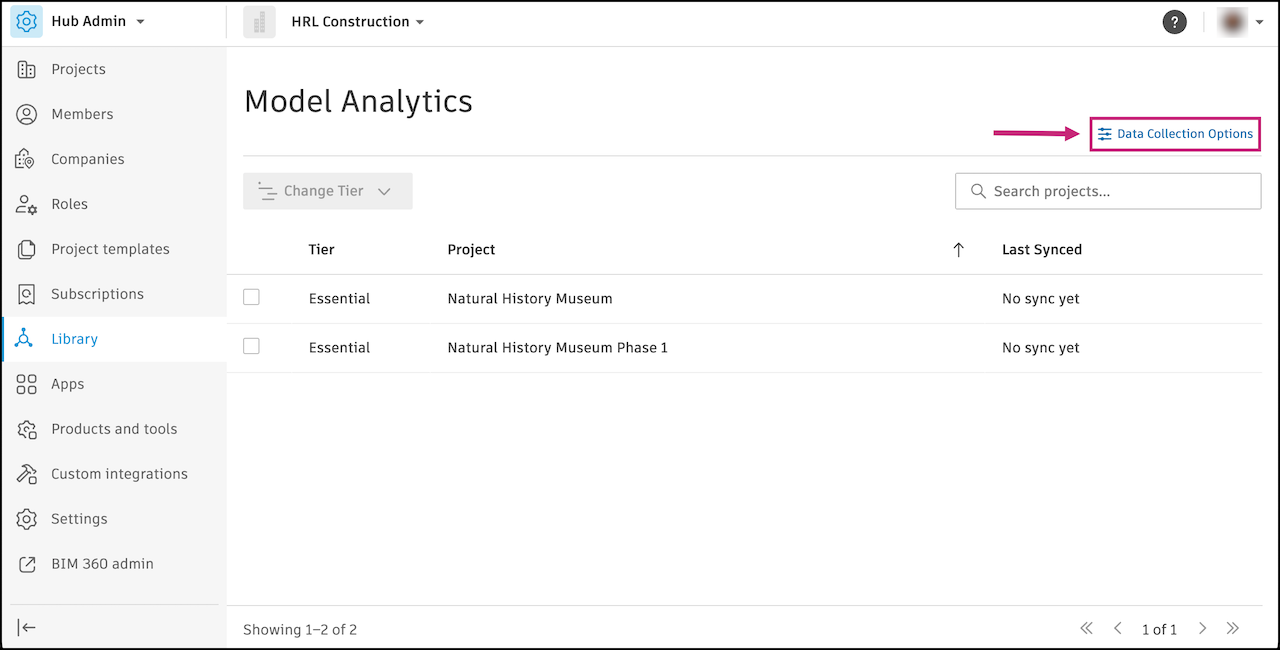Open Custom integrations

[119, 474]
